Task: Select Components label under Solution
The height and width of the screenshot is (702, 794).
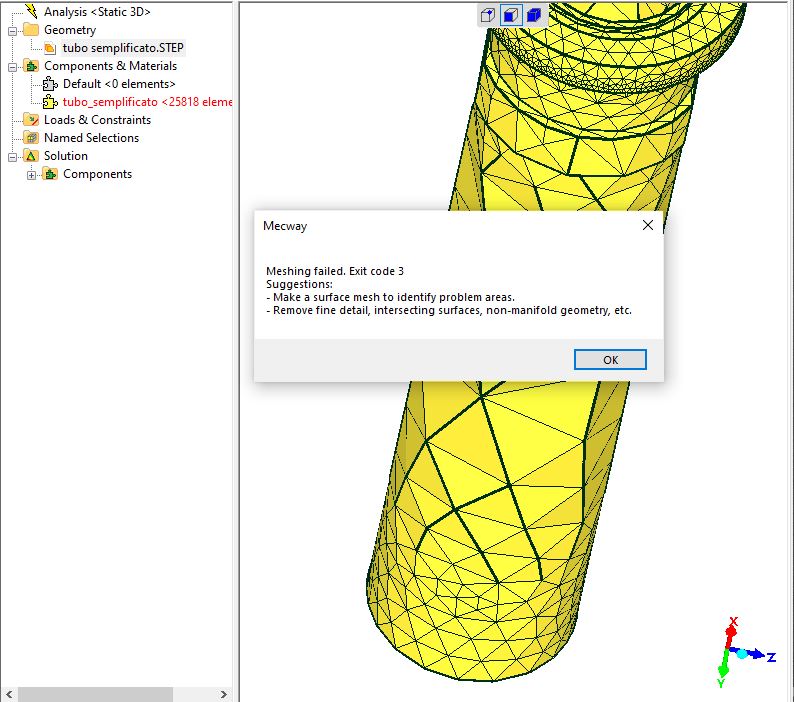Action: pos(97,174)
